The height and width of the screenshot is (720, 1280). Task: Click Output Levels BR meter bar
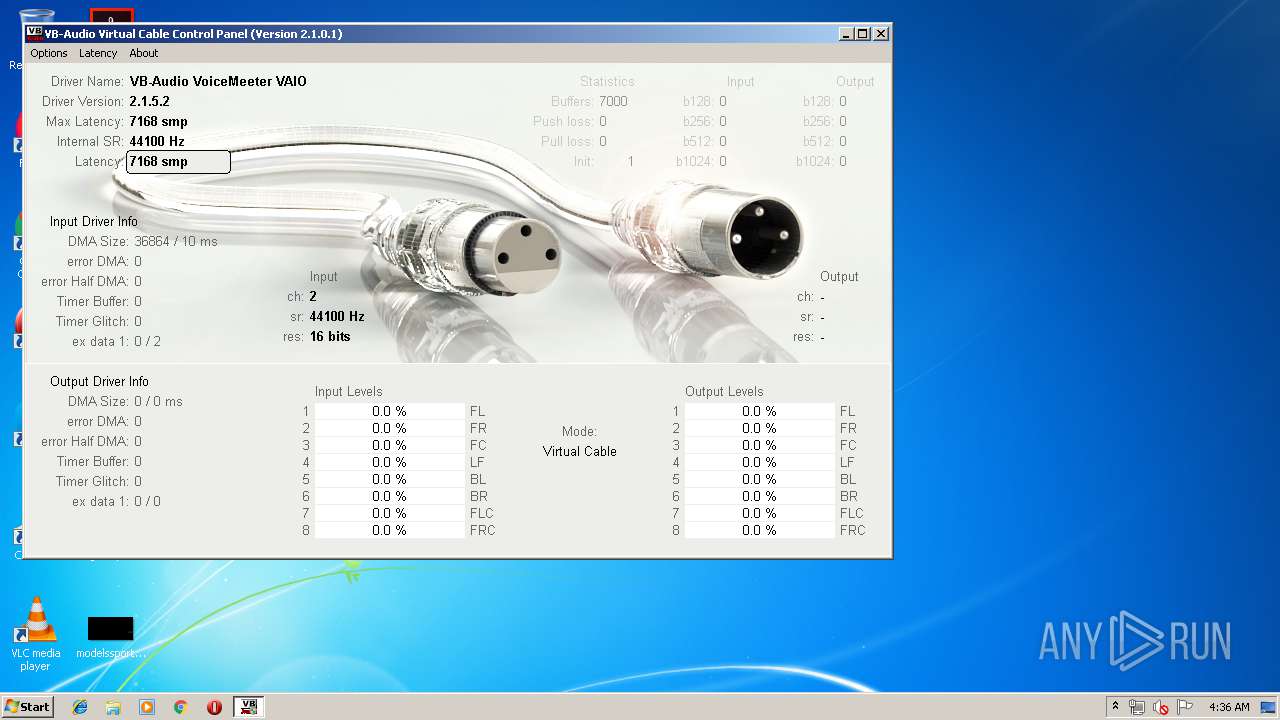tap(760, 496)
